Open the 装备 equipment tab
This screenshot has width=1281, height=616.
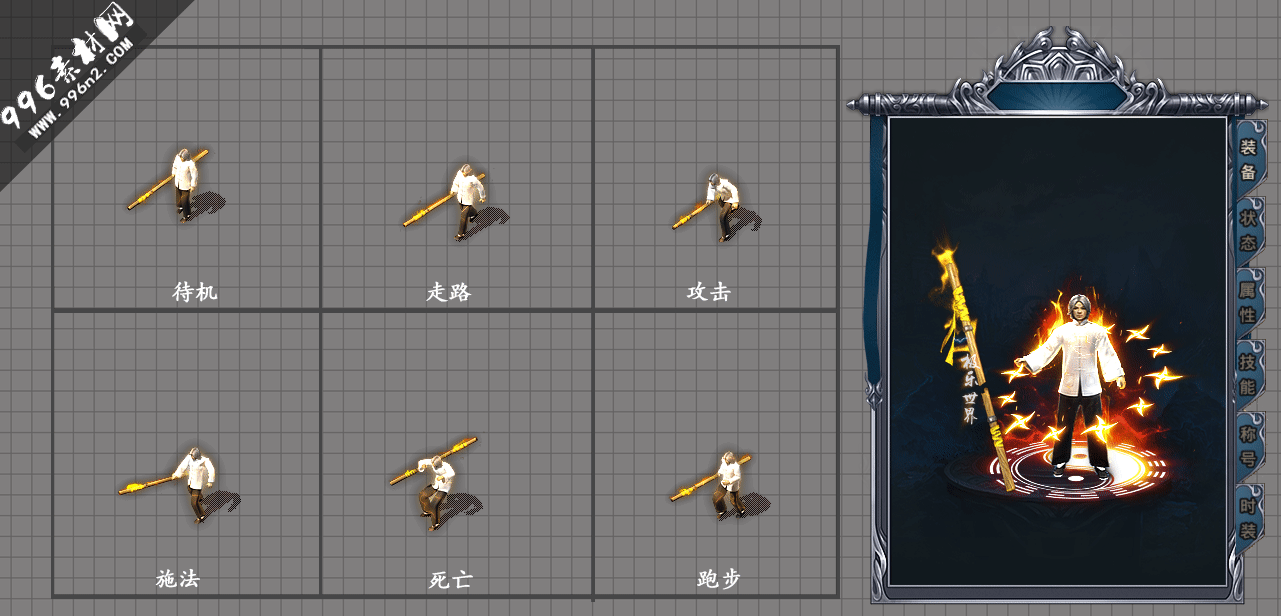[1248, 159]
